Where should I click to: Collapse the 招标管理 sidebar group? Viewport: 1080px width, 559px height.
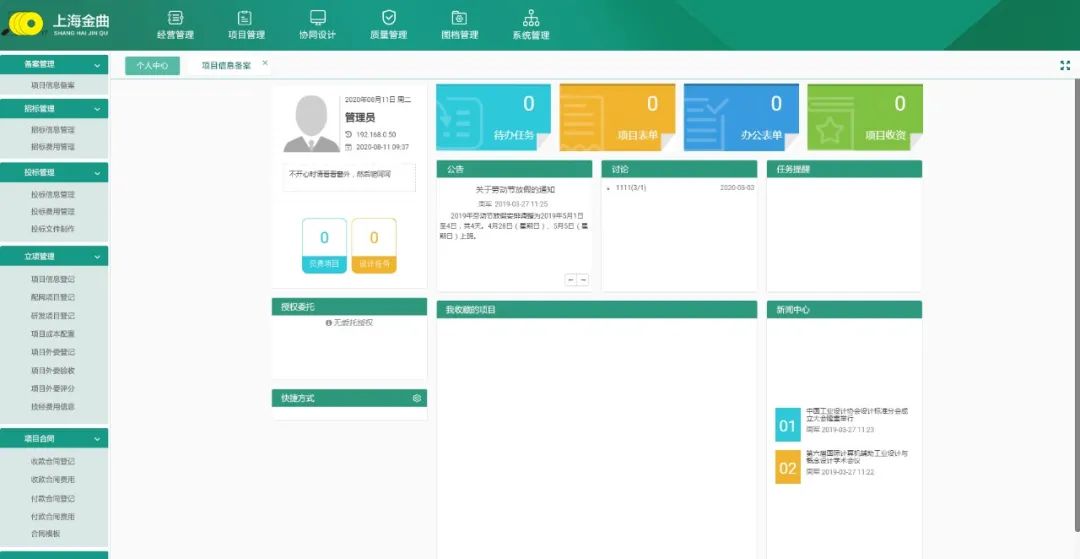pos(97,109)
